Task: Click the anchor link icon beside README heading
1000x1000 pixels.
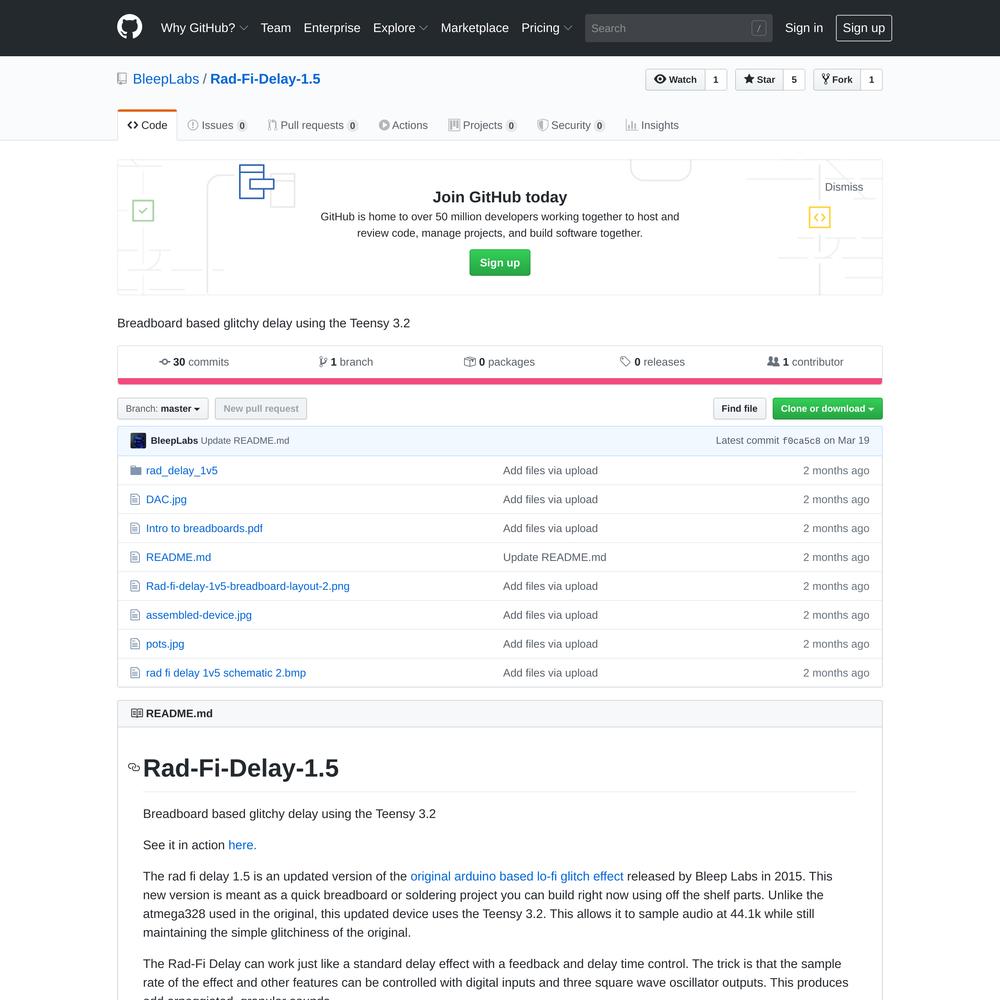Action: pos(134,767)
